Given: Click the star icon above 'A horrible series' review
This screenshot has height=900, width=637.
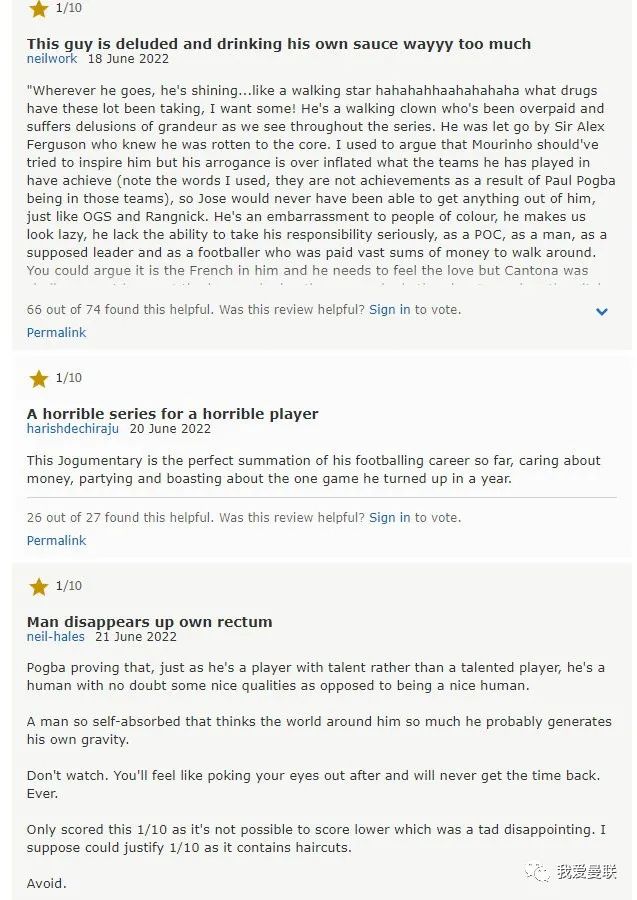Looking at the screenshot, I should [x=39, y=378].
